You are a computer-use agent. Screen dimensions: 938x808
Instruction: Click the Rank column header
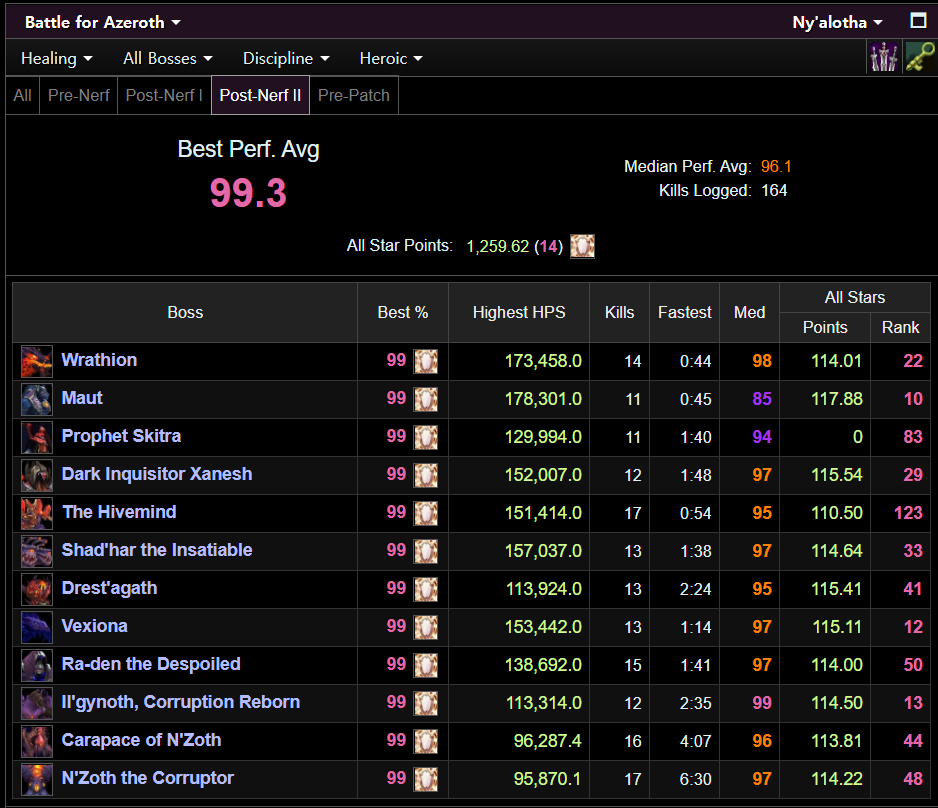point(900,327)
